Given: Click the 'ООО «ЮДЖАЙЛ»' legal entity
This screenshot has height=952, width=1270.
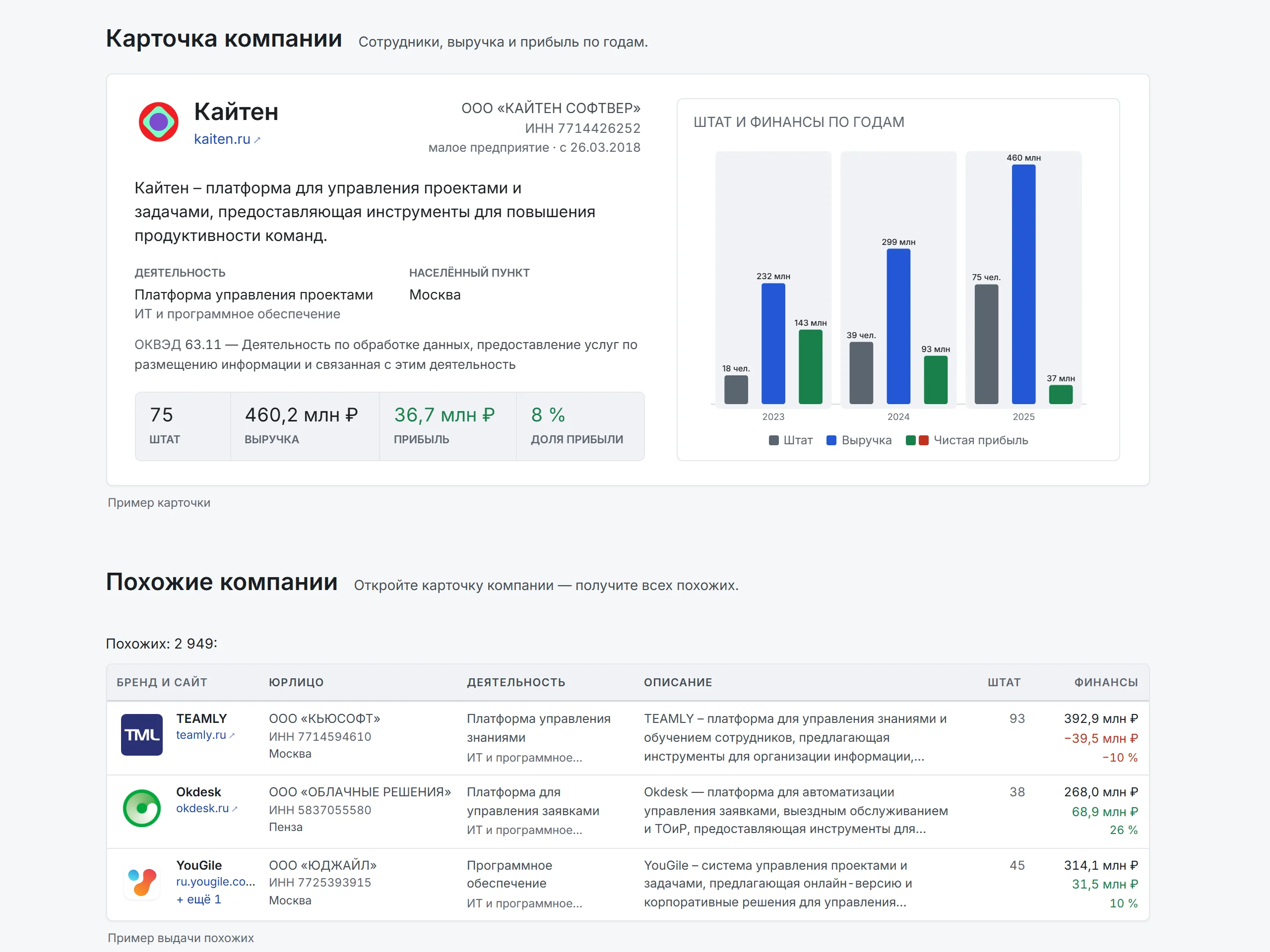Looking at the screenshot, I should (322, 865).
